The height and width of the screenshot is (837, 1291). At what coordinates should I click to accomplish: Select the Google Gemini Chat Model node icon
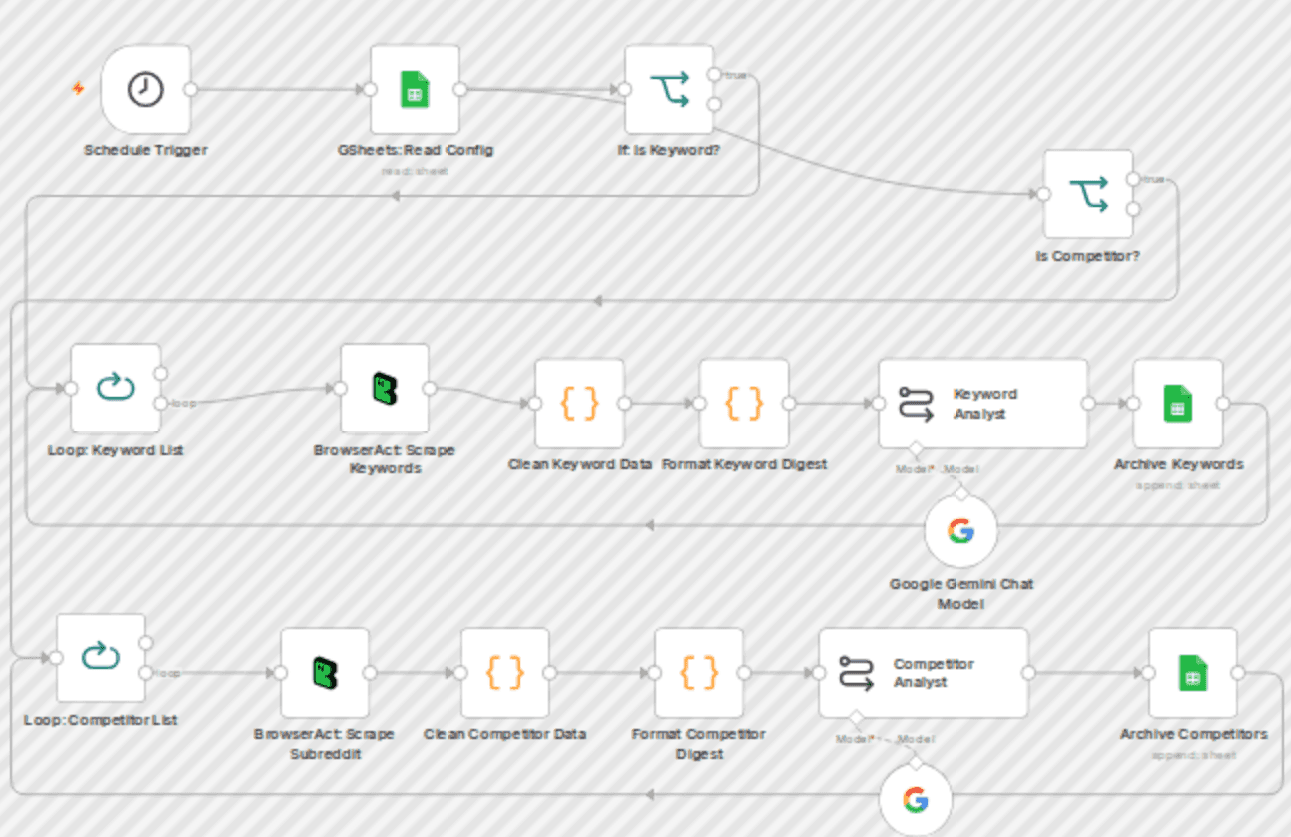(x=961, y=531)
